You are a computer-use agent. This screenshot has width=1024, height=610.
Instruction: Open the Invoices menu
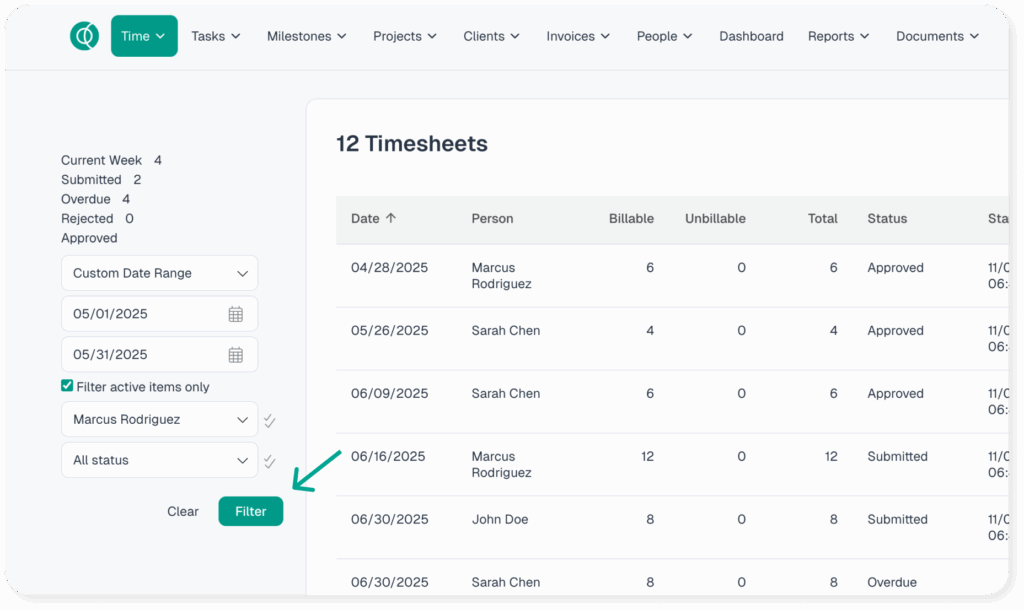coord(577,36)
